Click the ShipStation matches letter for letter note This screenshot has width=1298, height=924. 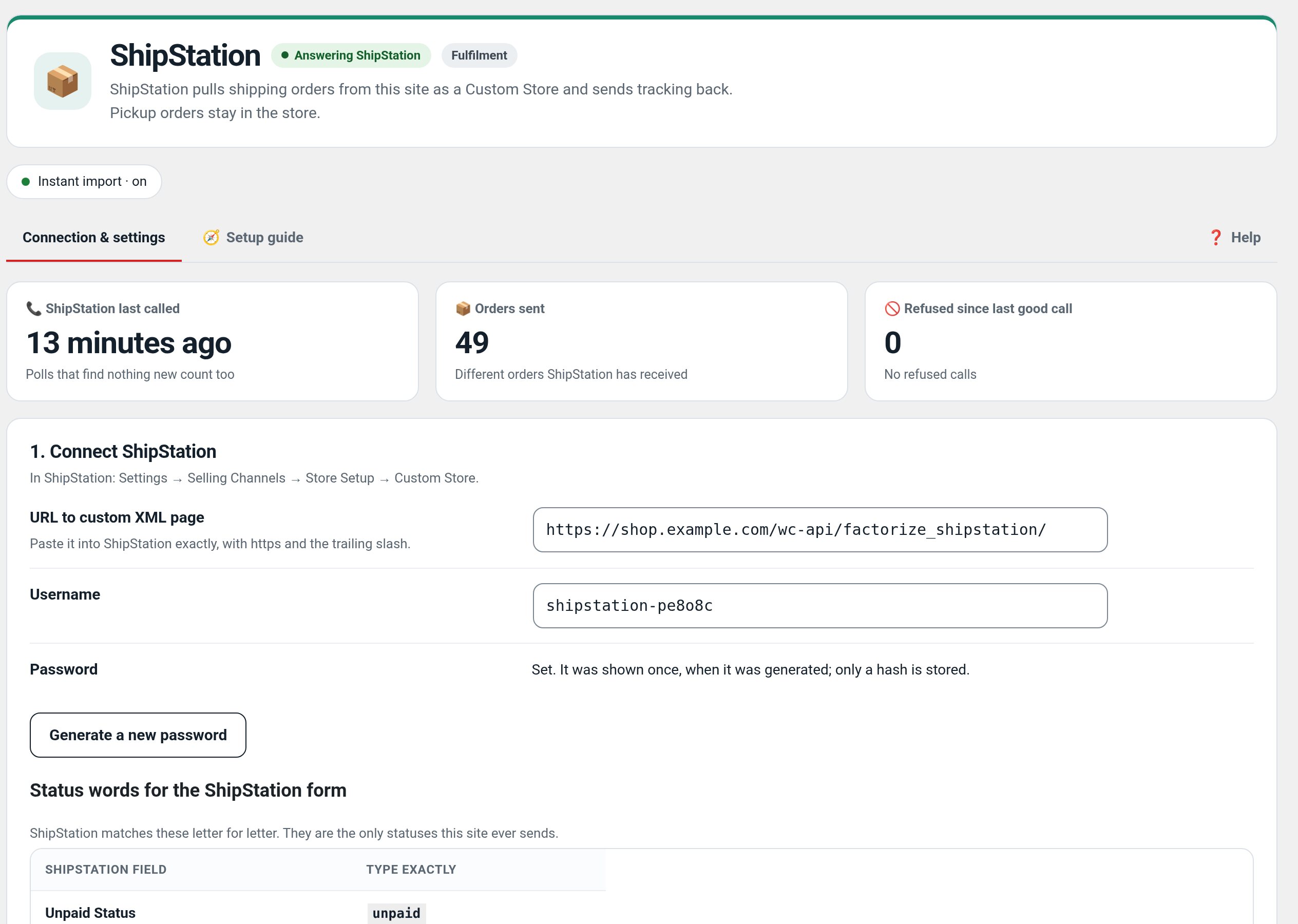[294, 834]
